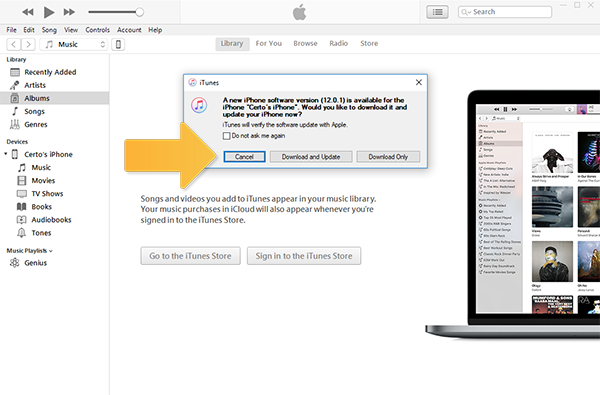Screen dimensions: 600x395
Task: Click the Songs music note icon
Action: 15,111
